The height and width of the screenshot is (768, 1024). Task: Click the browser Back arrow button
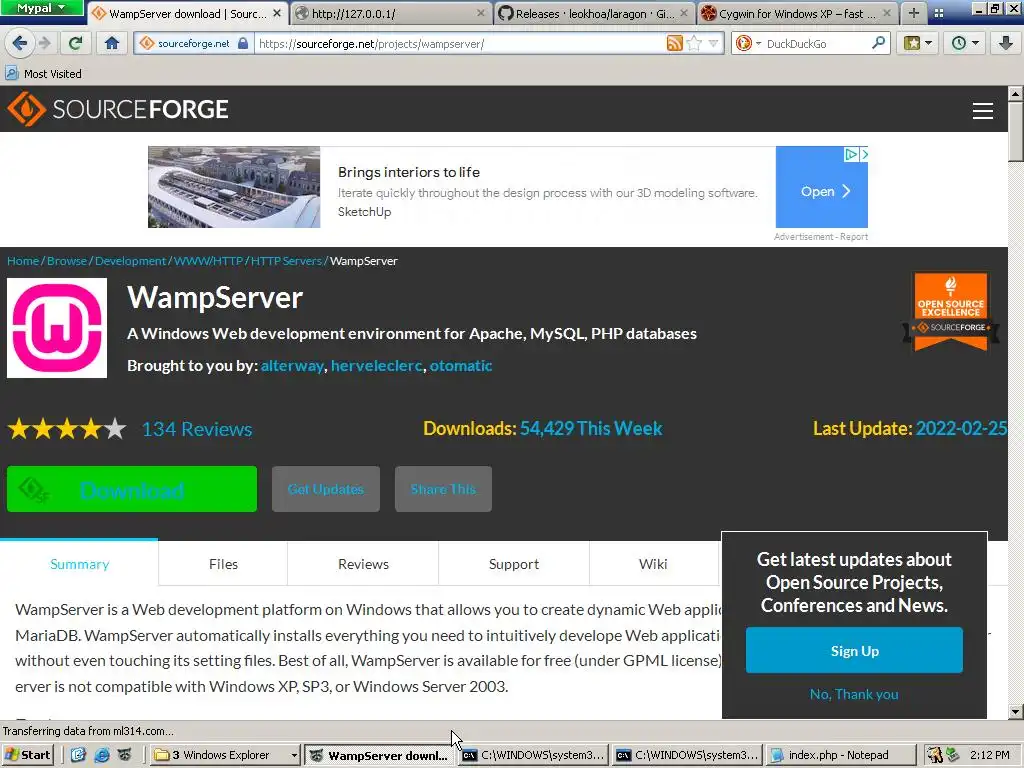[x=19, y=43]
